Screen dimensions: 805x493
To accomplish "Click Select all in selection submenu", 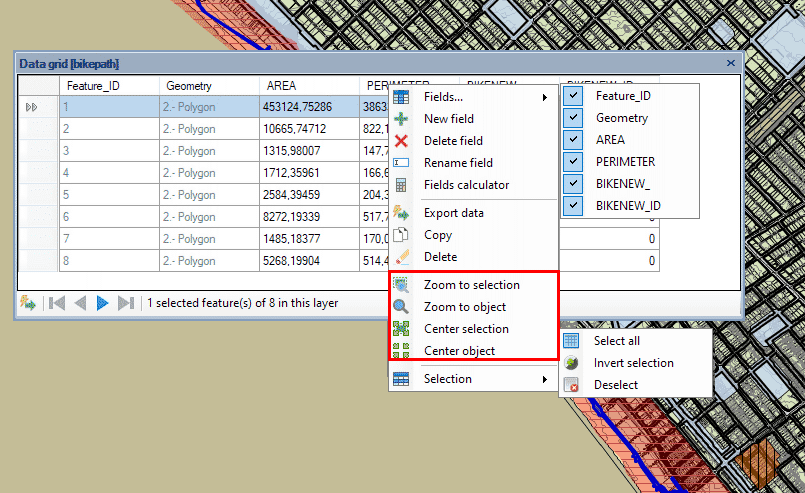I will [x=616, y=341].
